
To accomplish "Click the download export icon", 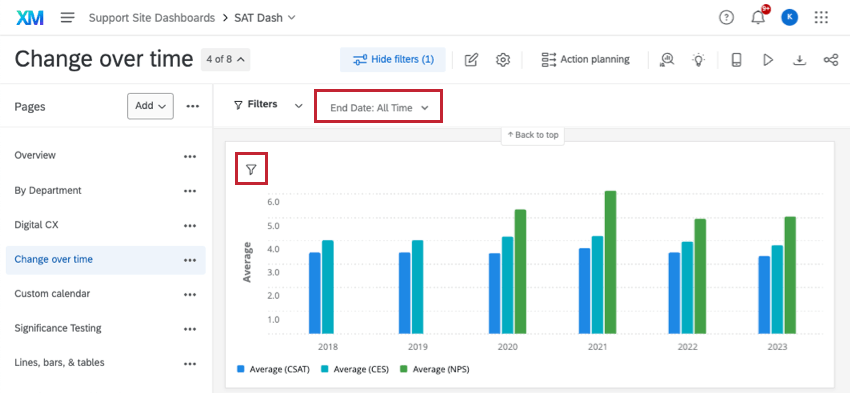I will tap(799, 60).
